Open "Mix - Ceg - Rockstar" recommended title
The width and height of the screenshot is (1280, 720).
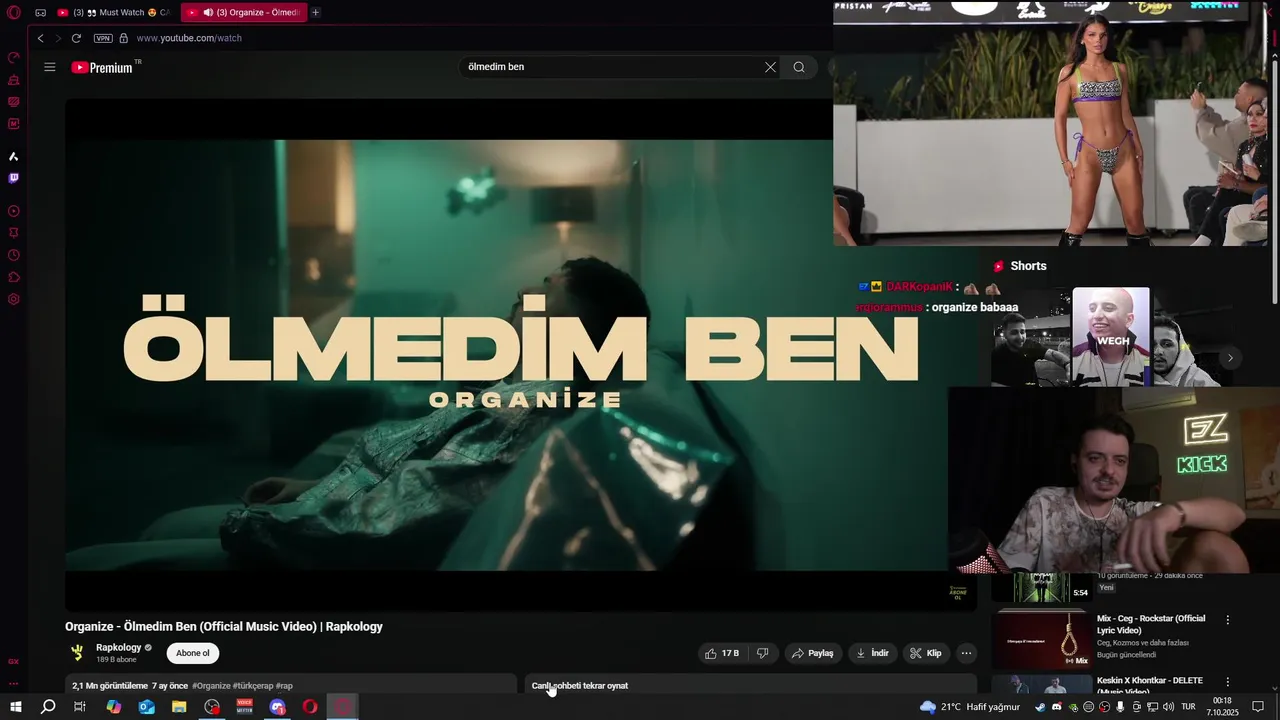pyautogui.click(x=1151, y=624)
